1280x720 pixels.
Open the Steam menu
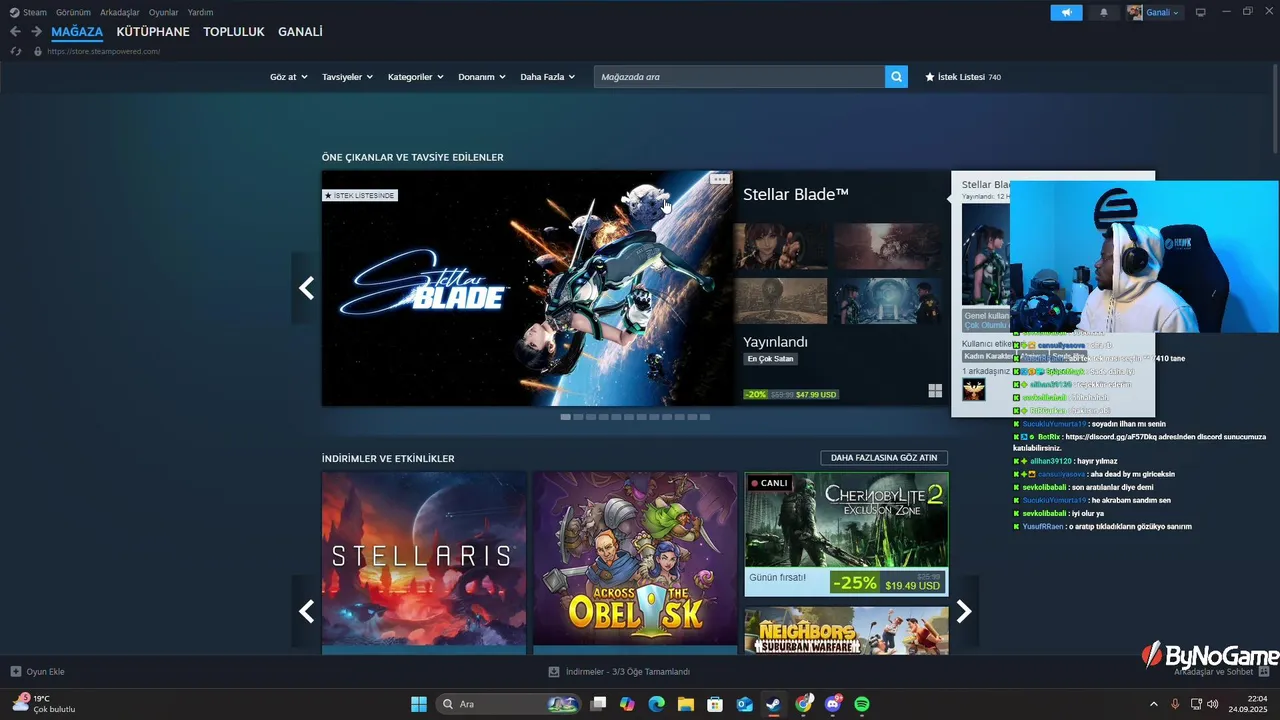tap(28, 12)
